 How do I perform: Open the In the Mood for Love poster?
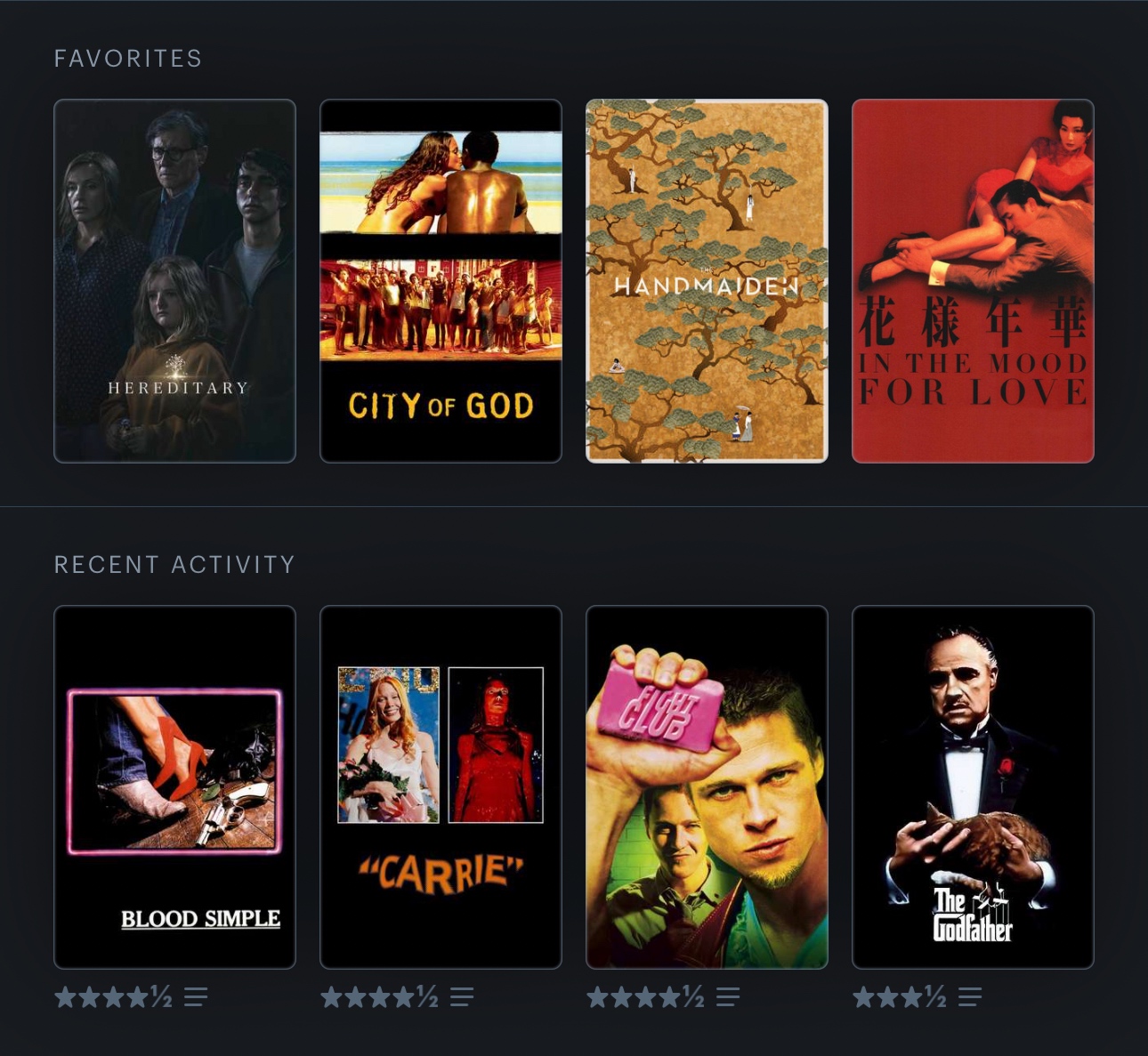tap(973, 281)
